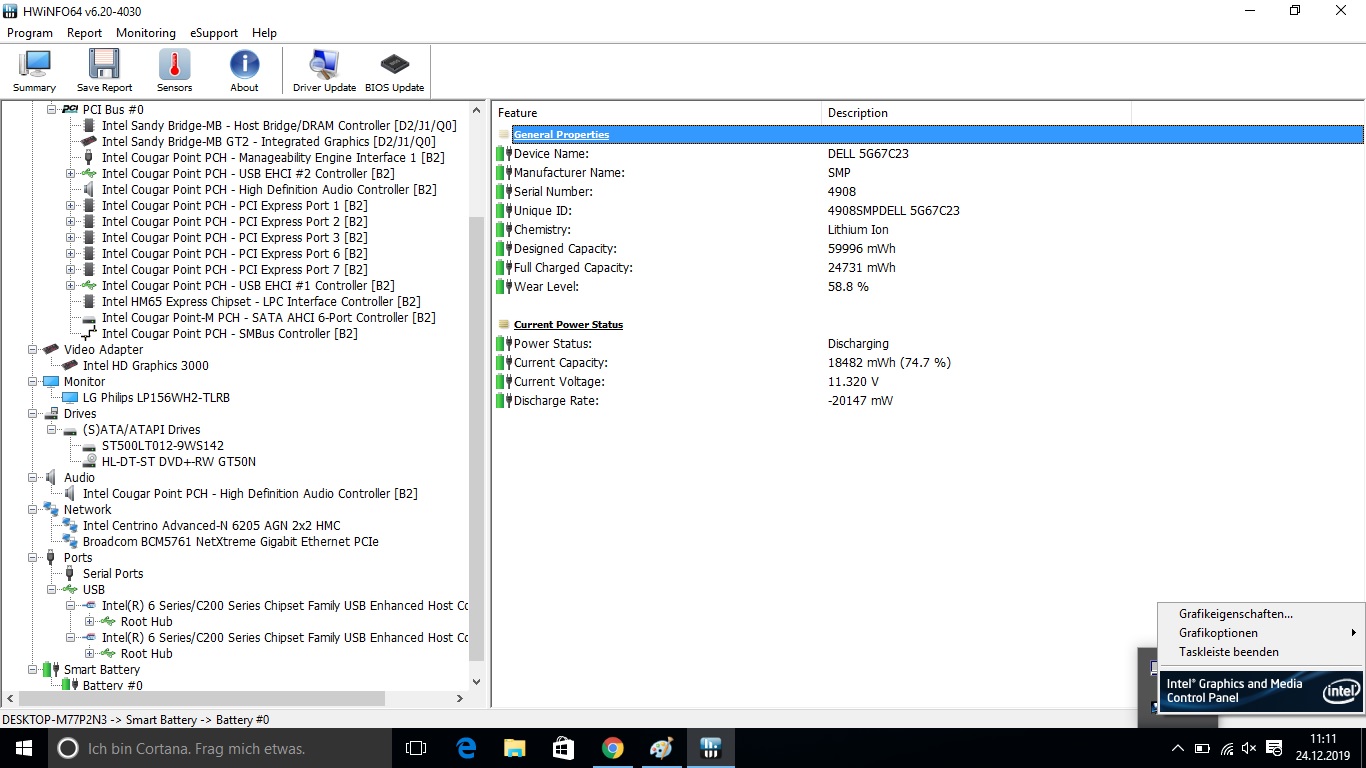
Task: Click the Network category icon
Action: click(51, 509)
